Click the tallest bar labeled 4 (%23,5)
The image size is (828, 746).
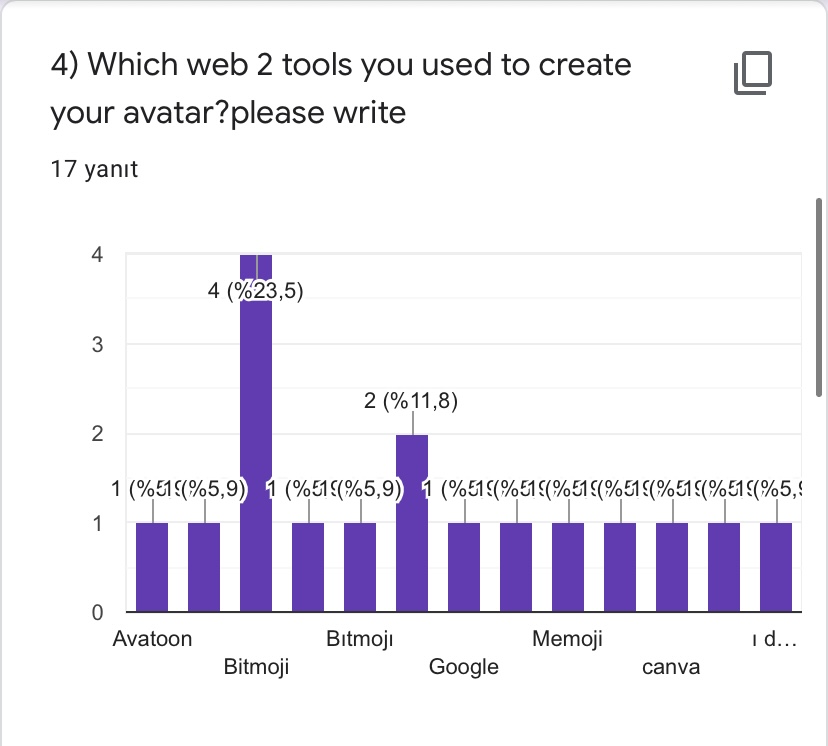click(x=256, y=450)
